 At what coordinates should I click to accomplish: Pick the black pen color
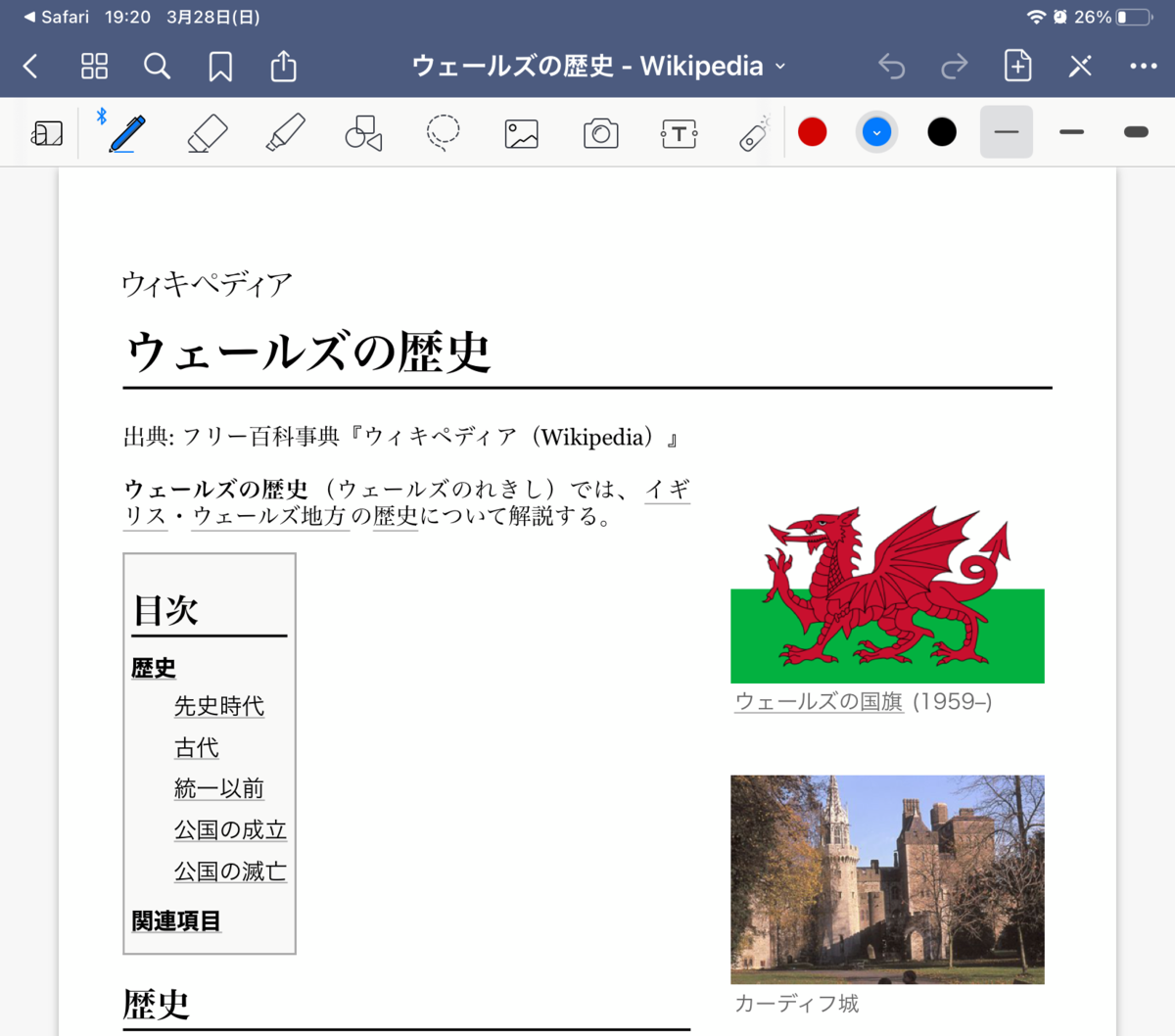pyautogui.click(x=942, y=131)
